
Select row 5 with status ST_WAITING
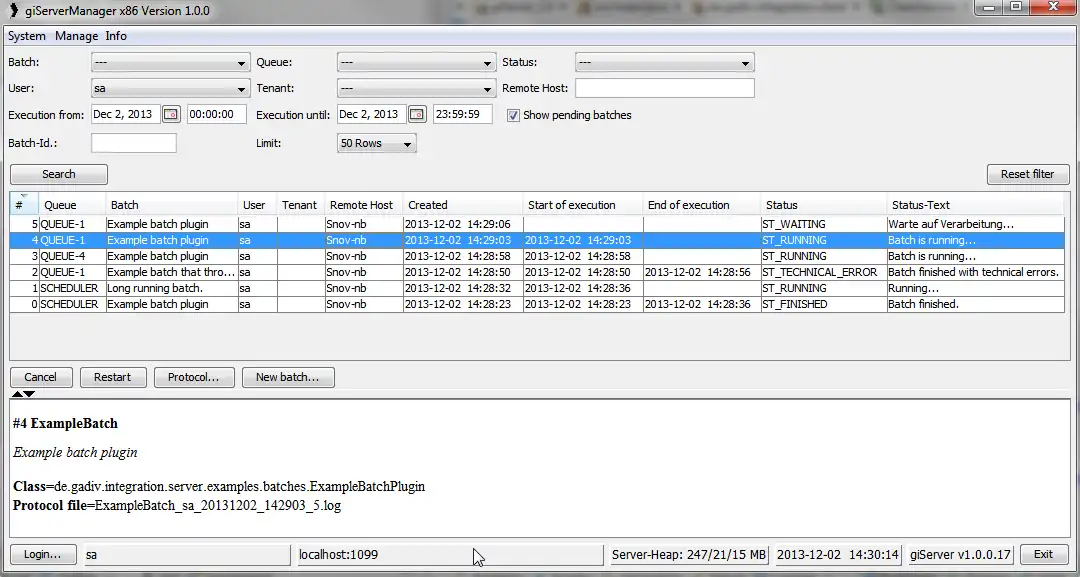click(537, 224)
